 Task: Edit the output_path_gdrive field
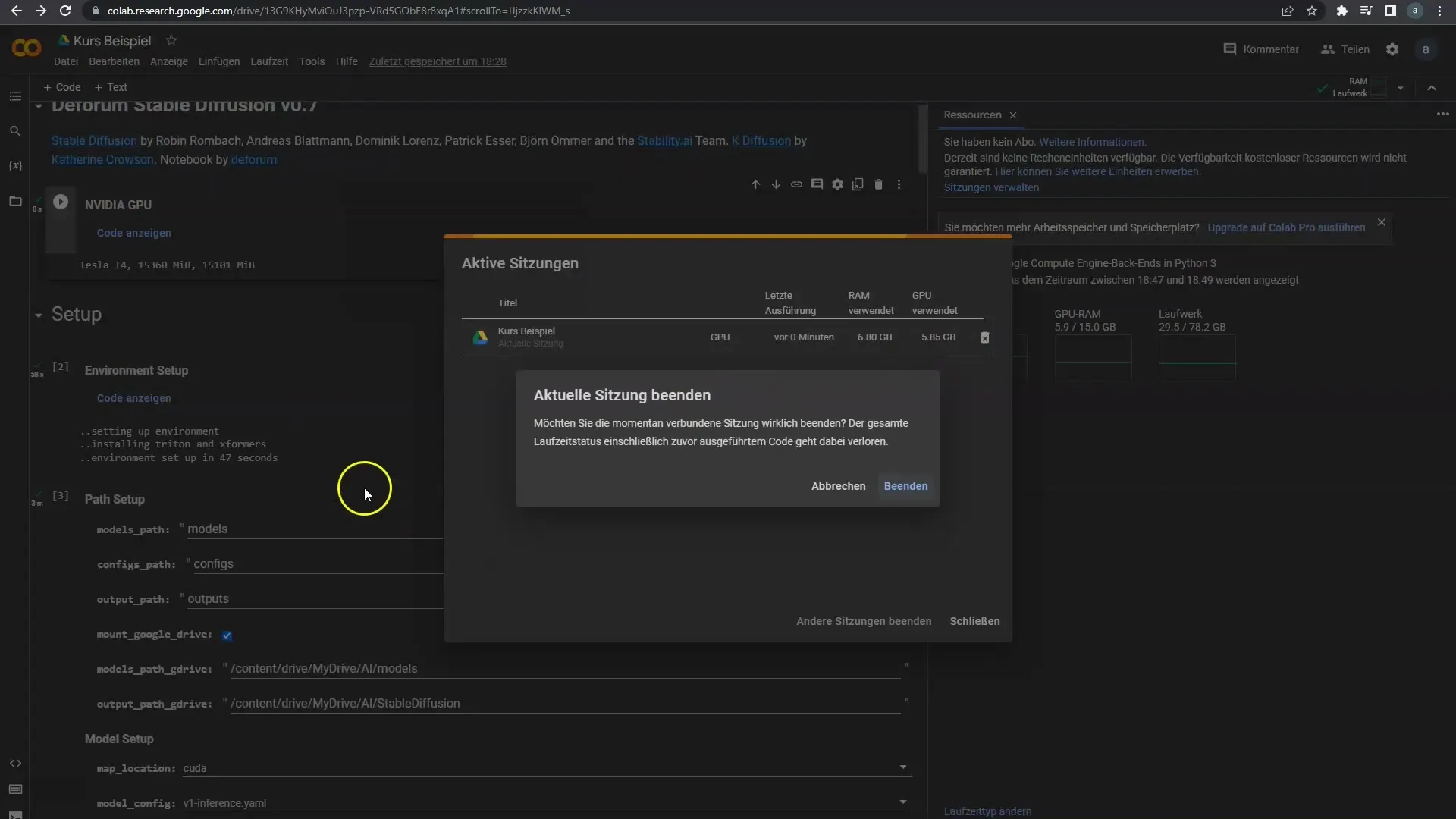(565, 704)
